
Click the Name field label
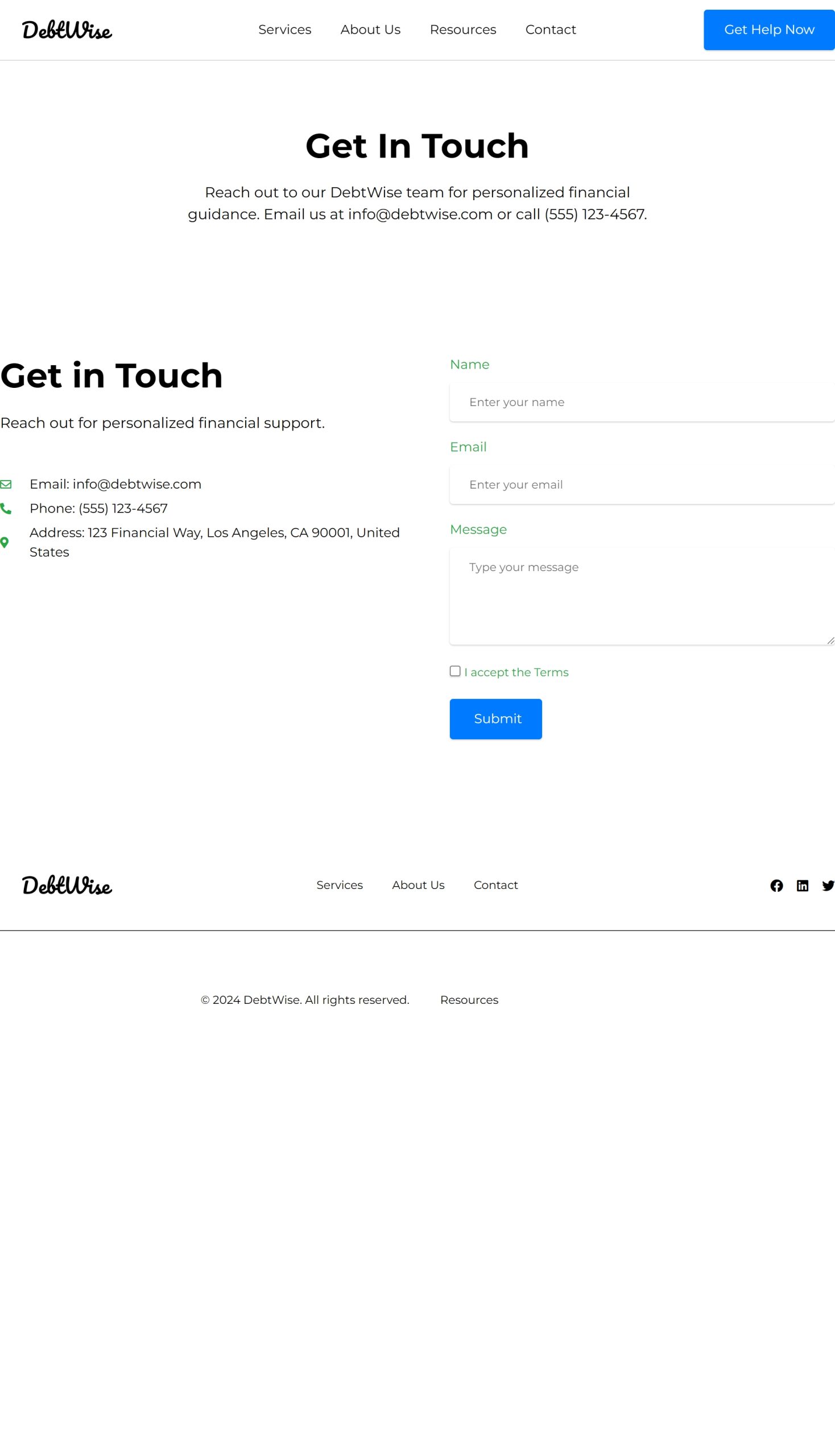coord(469,365)
